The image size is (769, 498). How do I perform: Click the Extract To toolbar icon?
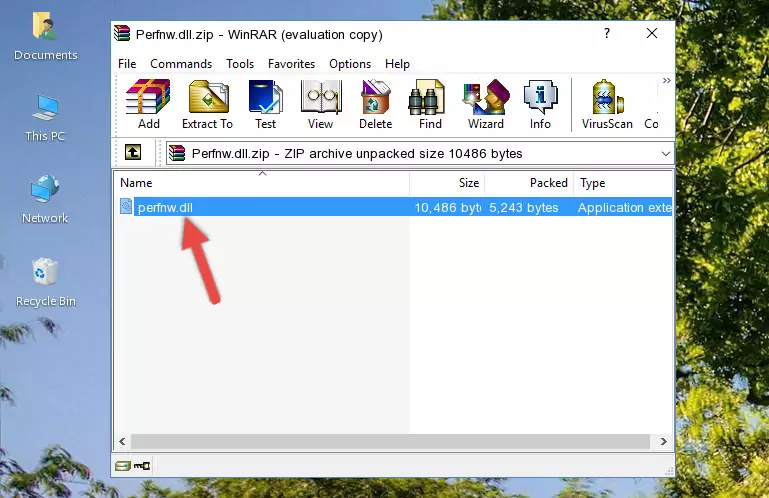click(x=207, y=105)
